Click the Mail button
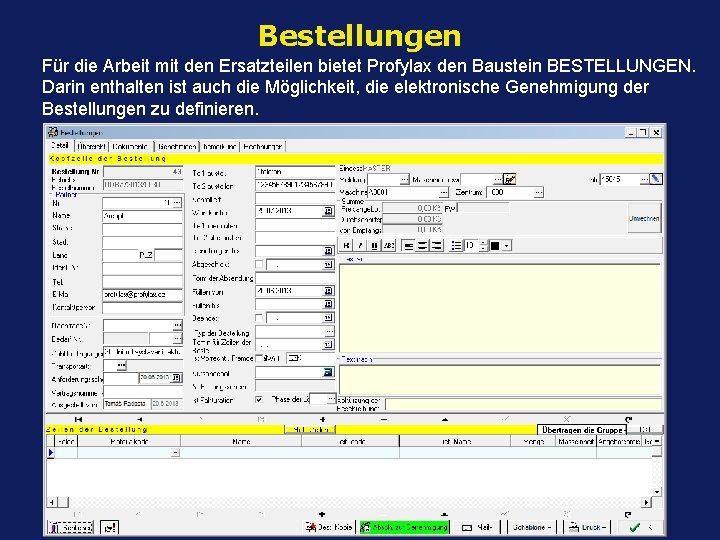The image size is (720, 540). coord(477,527)
